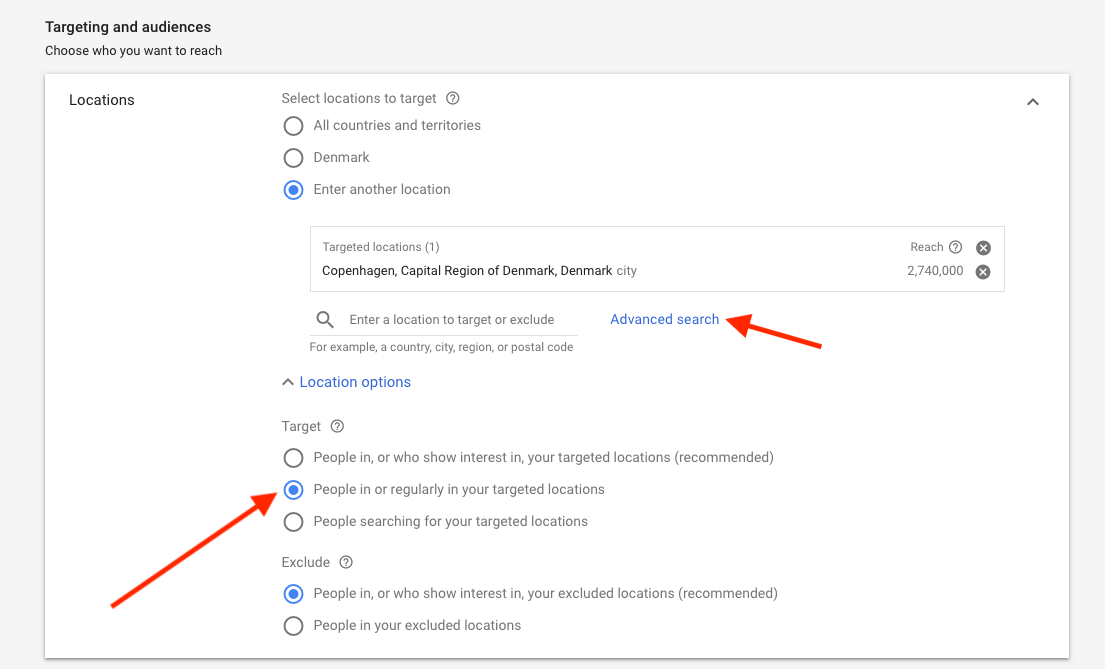Remove Copenhagen from targeted locations
1105x669 pixels.
coord(982,271)
